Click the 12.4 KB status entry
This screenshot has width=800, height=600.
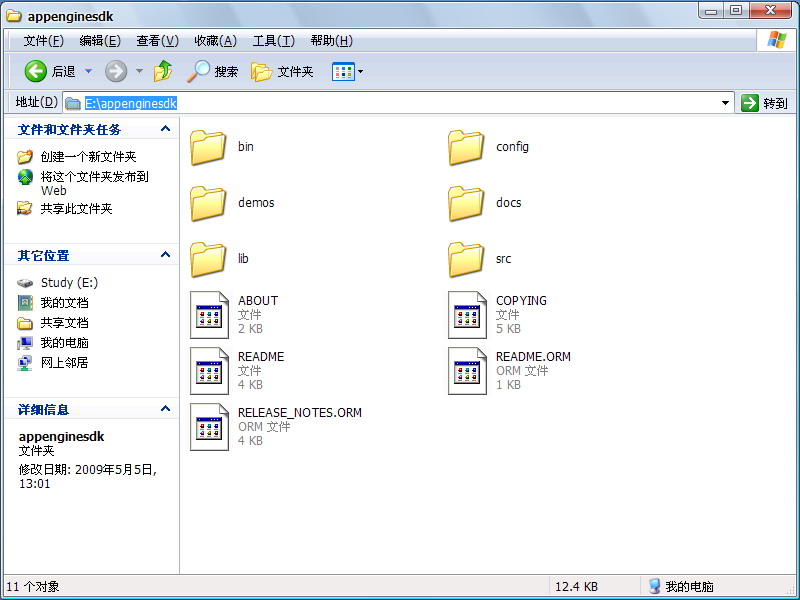coord(577,587)
